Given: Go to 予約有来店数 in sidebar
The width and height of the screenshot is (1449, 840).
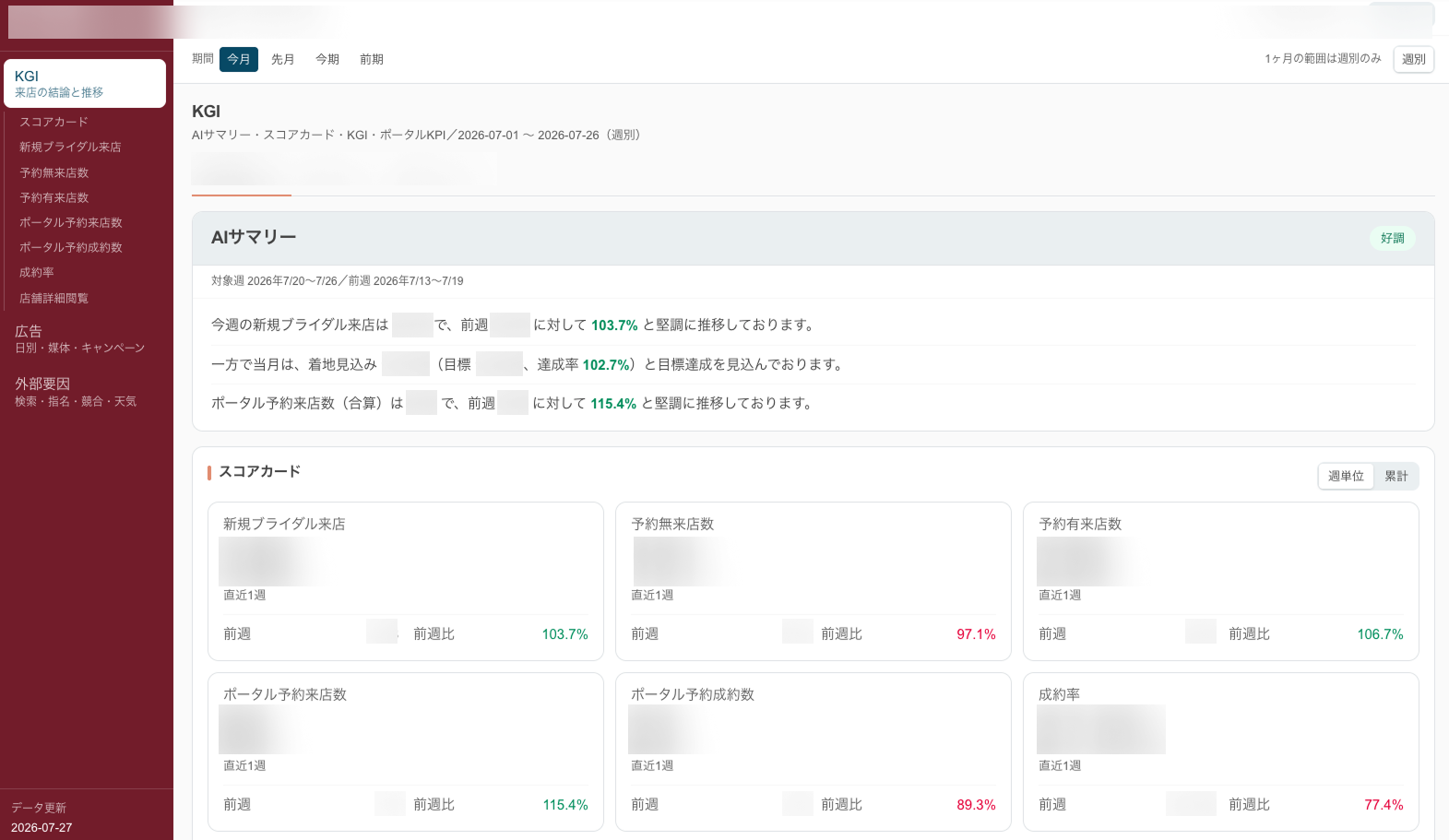Looking at the screenshot, I should (54, 197).
